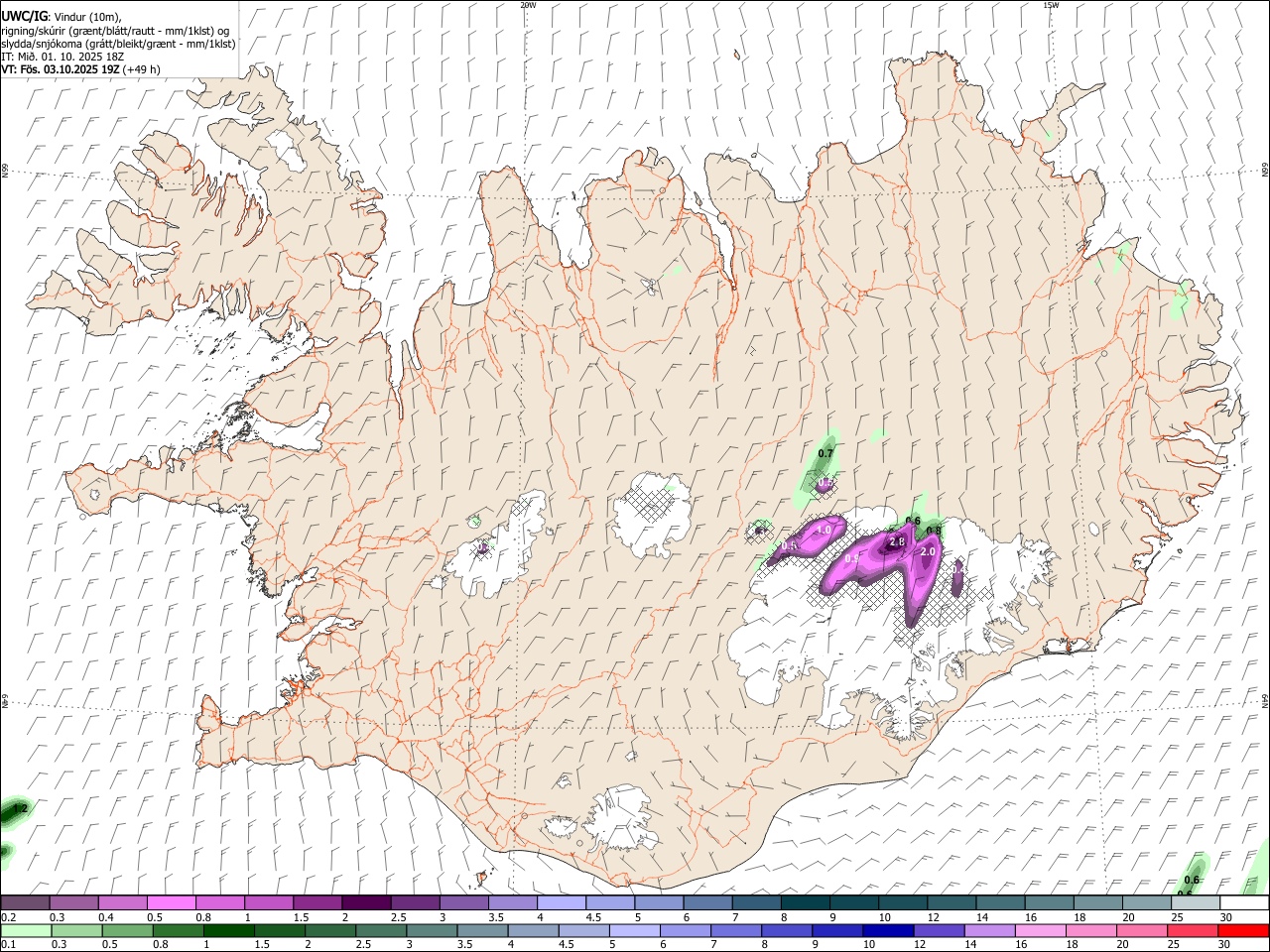
Task: Click the '4.5' label under top legend row
Action: [593, 917]
